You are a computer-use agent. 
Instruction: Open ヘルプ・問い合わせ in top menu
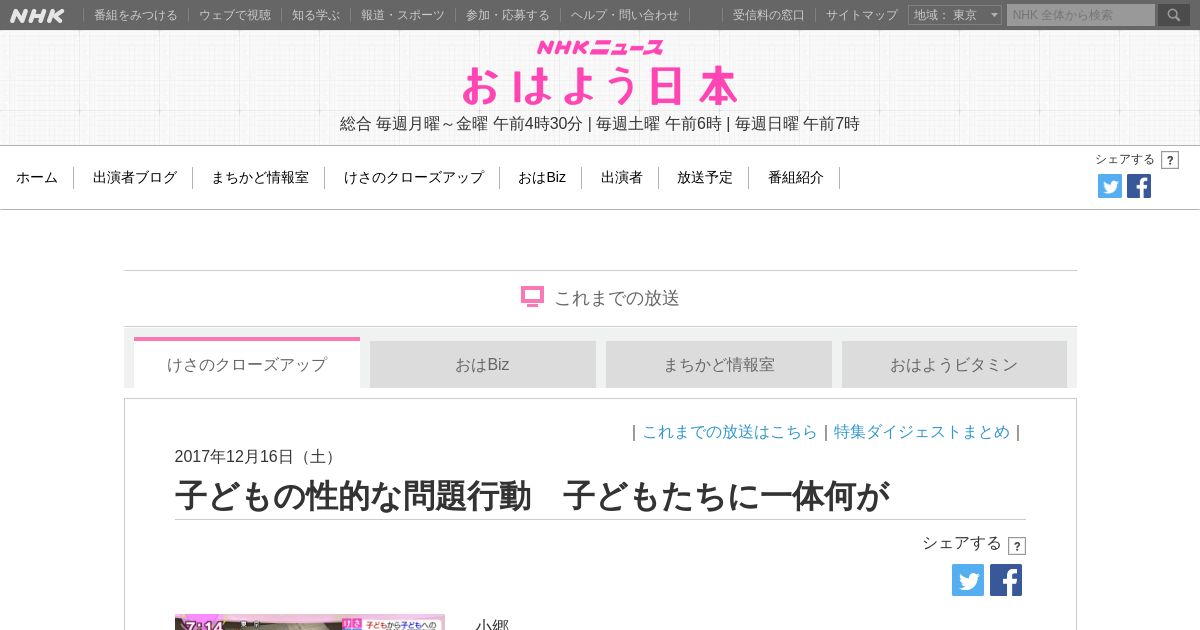625,15
